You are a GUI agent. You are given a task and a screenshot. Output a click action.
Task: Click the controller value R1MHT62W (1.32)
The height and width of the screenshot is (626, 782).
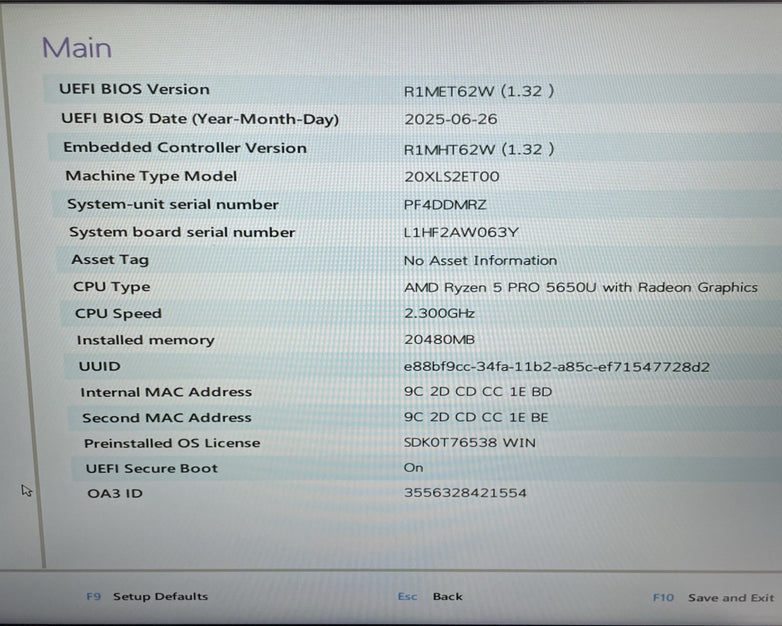click(479, 149)
